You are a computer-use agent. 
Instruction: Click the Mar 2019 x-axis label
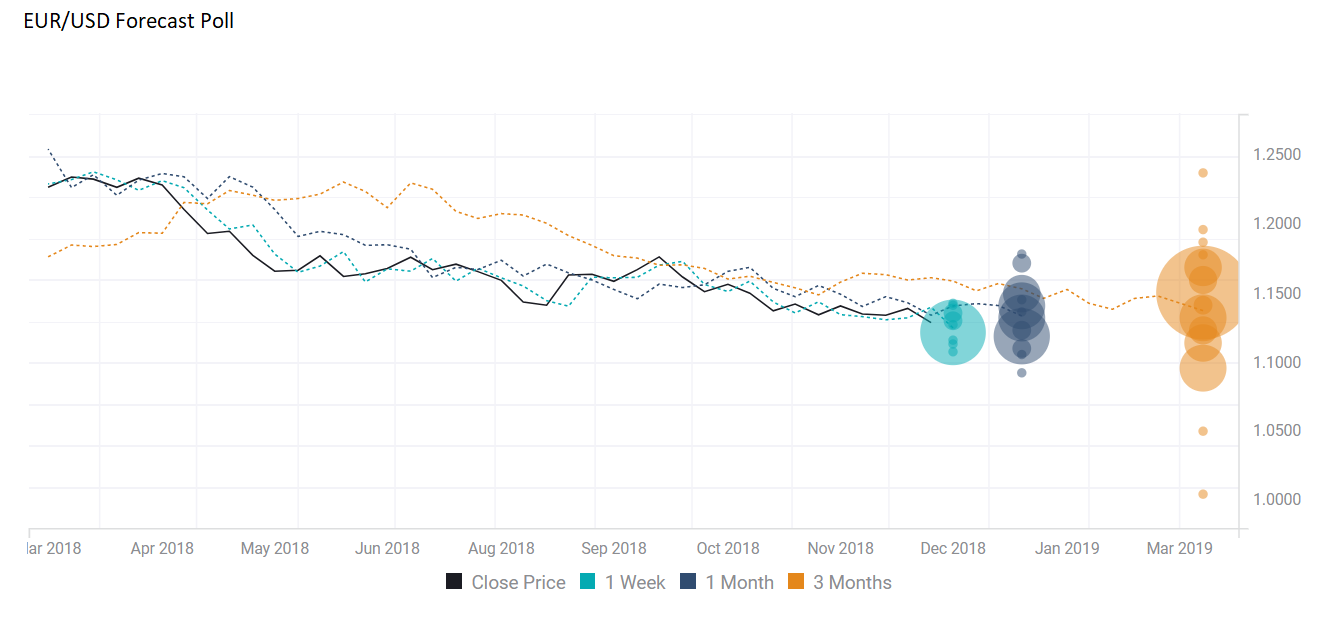point(1179,548)
